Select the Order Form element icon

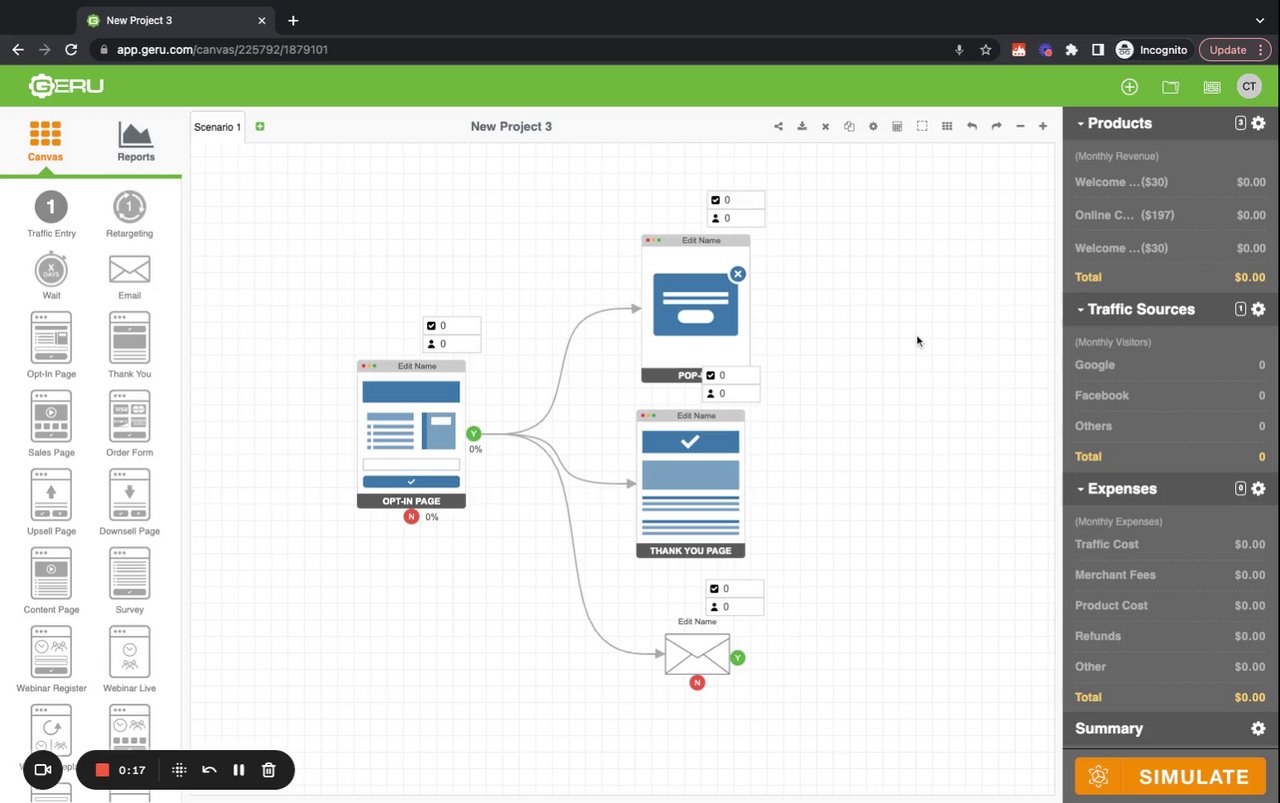pyautogui.click(x=129, y=416)
